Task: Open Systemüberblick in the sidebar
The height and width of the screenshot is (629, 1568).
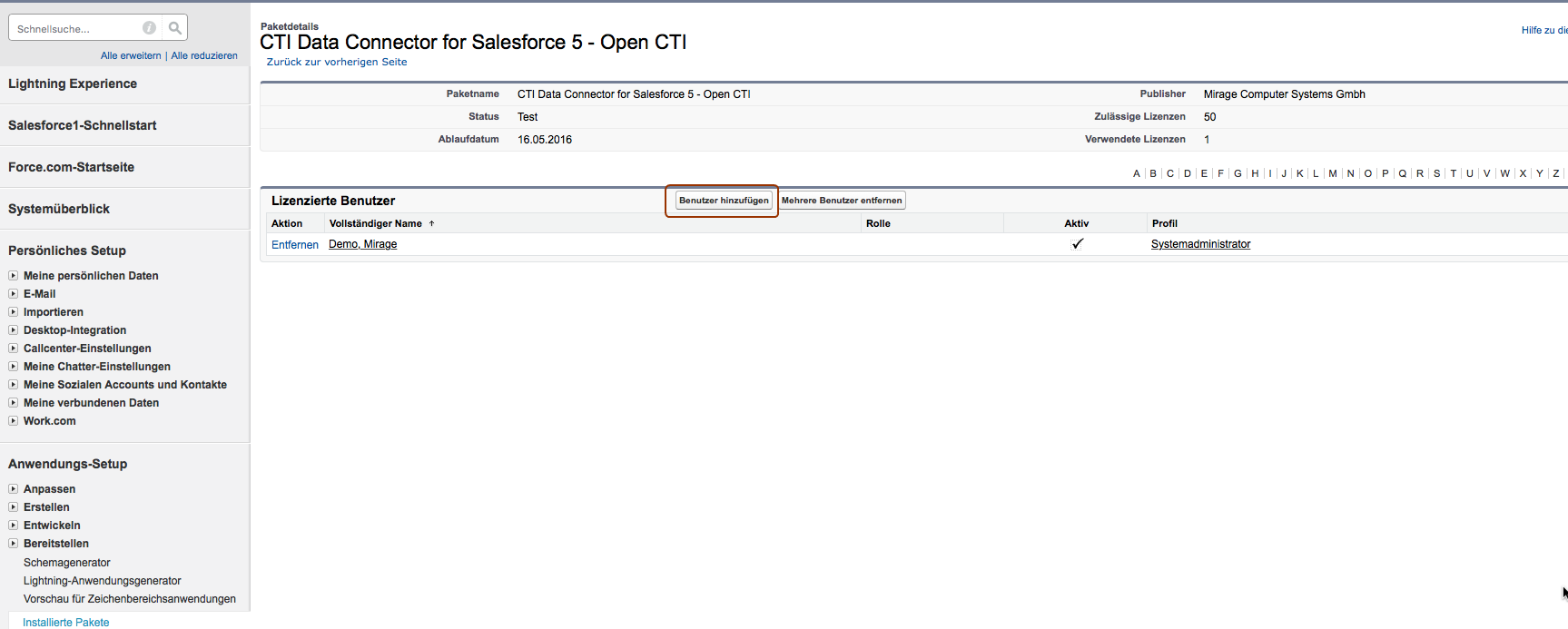Action: pos(59,209)
